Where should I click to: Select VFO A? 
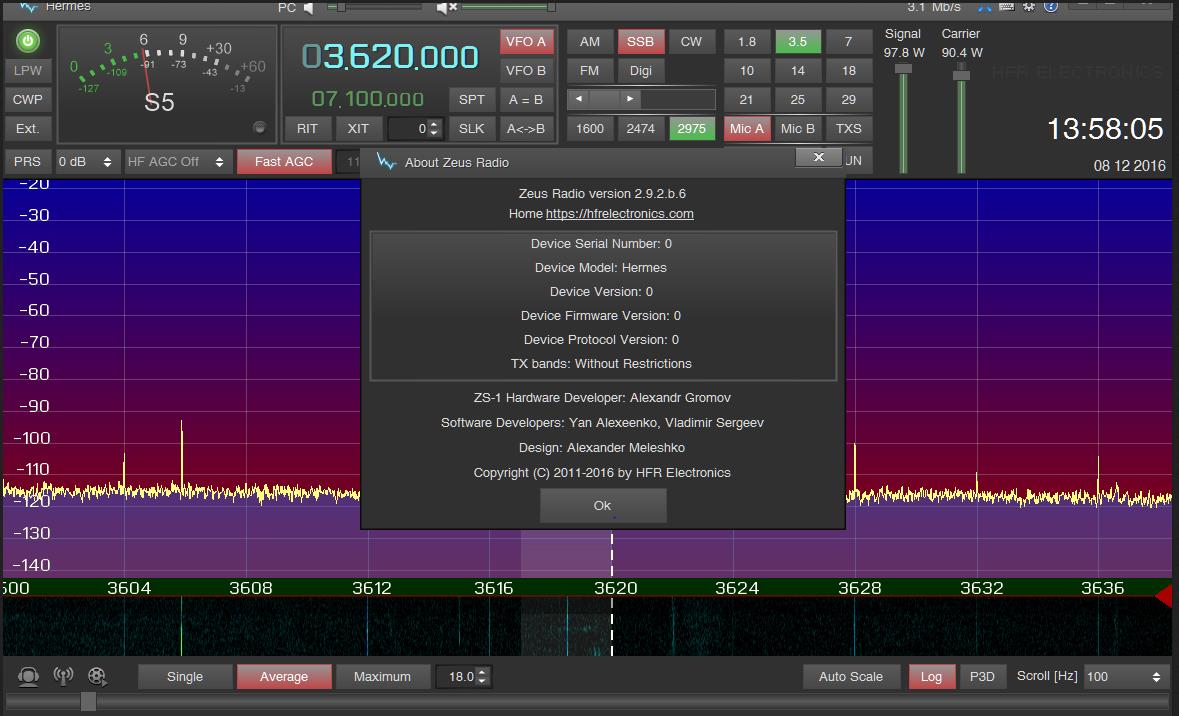[x=526, y=41]
